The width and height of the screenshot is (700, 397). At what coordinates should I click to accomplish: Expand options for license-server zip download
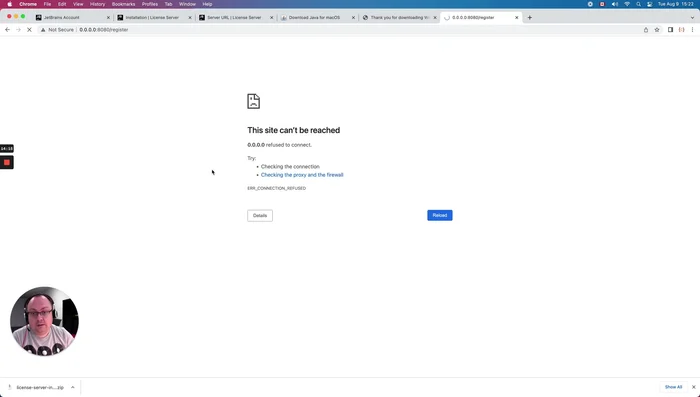(x=72, y=387)
